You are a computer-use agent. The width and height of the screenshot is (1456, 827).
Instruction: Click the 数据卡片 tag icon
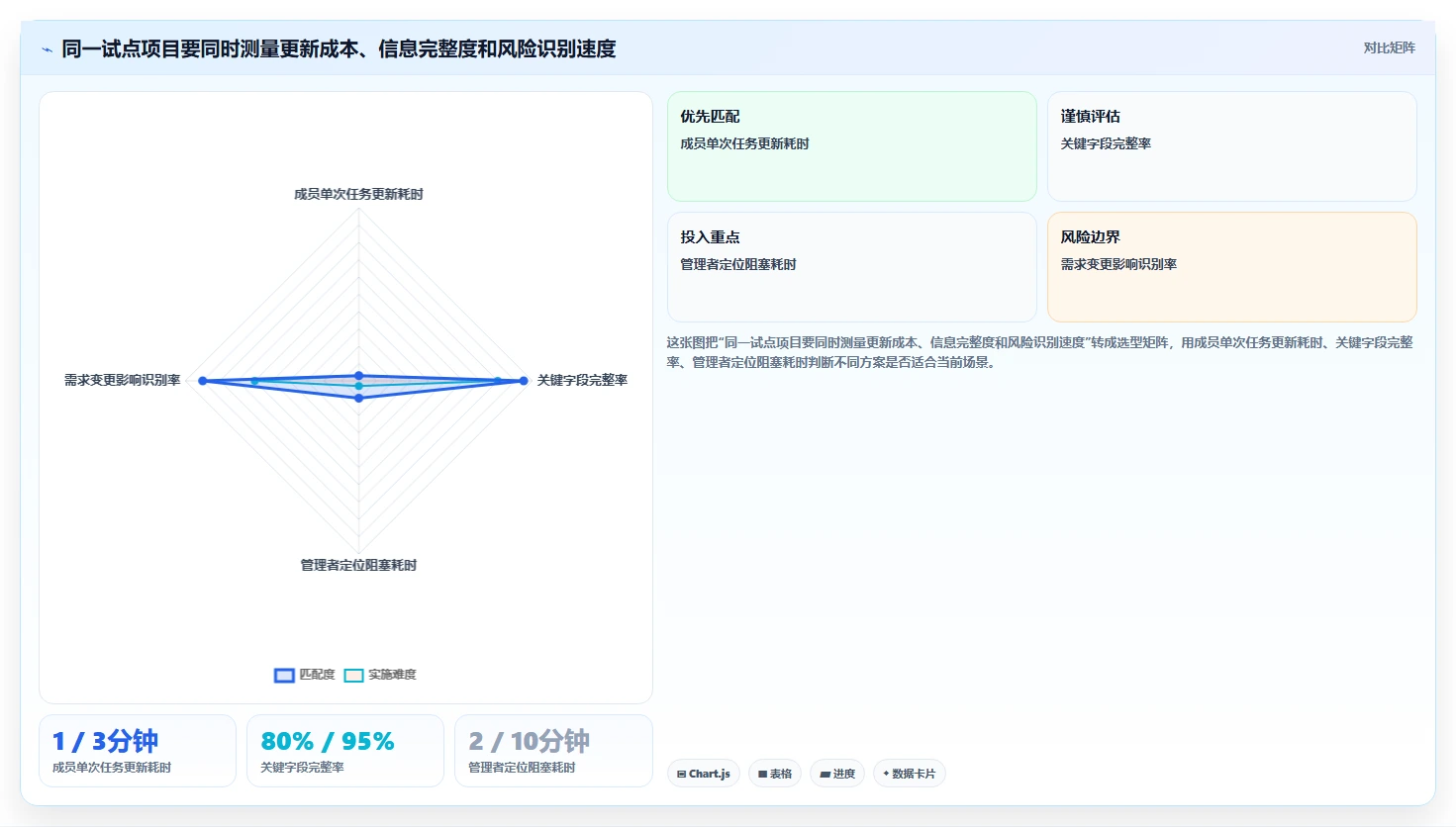point(886,774)
